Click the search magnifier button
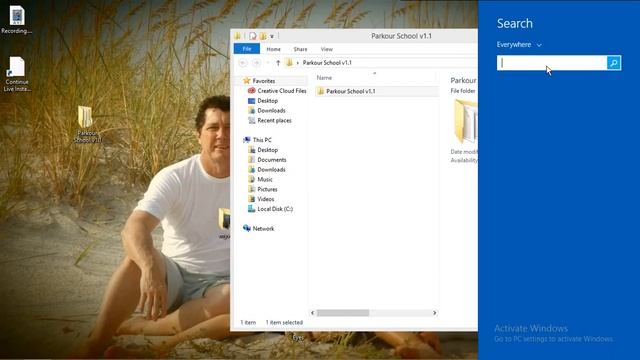This screenshot has width=640, height=360. point(614,63)
